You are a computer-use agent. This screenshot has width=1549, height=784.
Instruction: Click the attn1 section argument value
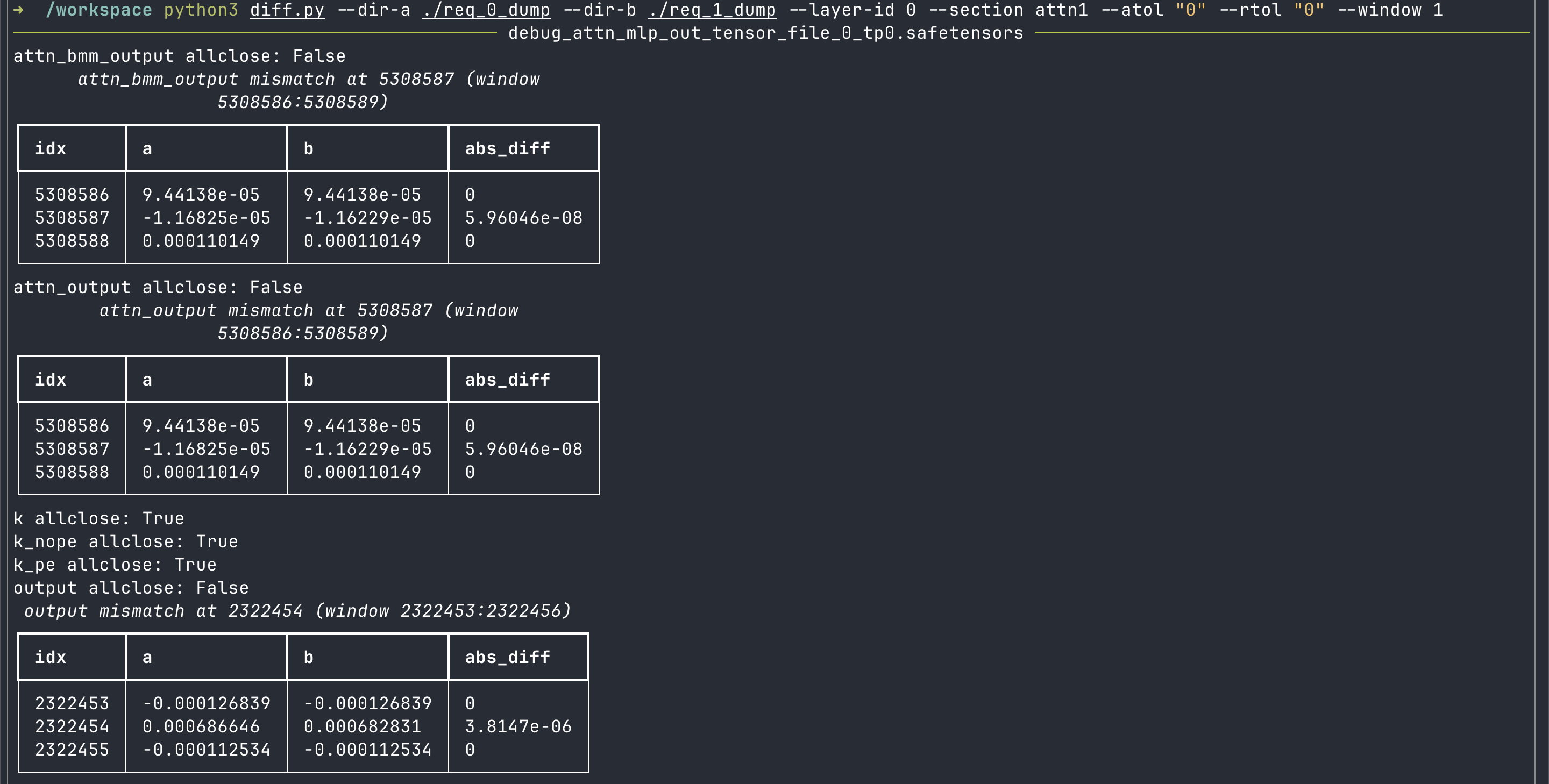1061,10
